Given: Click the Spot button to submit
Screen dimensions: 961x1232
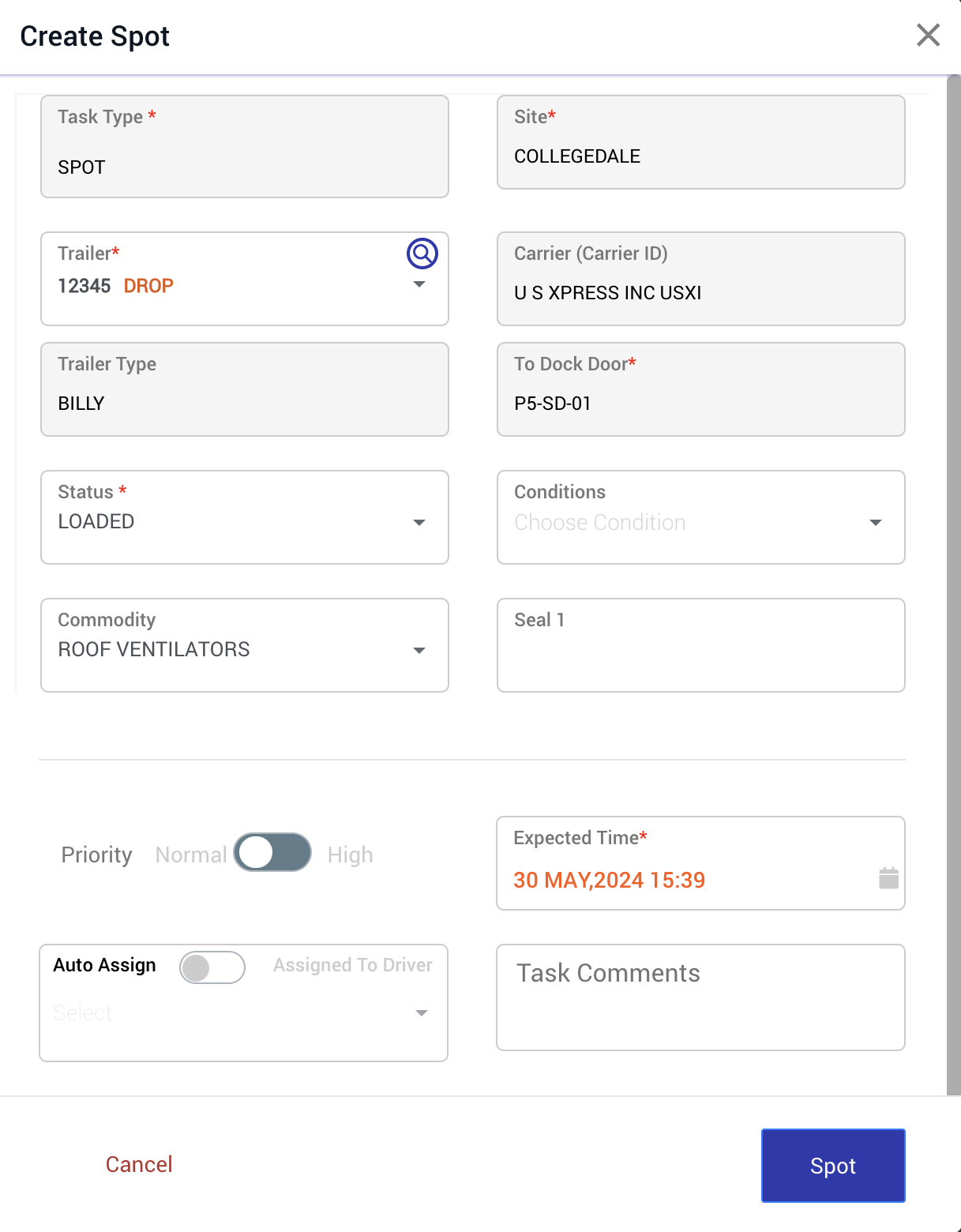Looking at the screenshot, I should (832, 1165).
